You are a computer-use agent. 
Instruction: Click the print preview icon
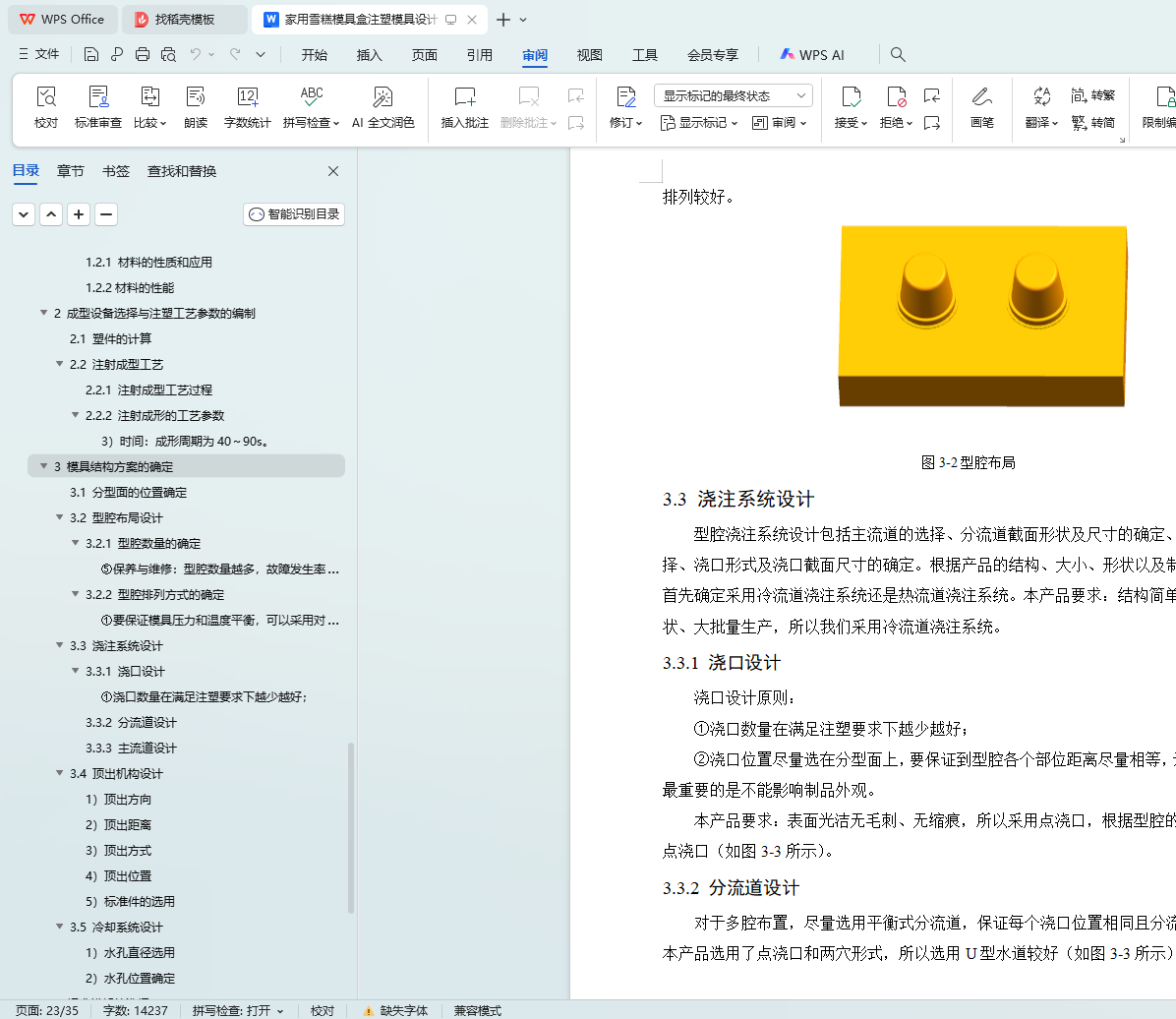pyautogui.click(x=169, y=54)
